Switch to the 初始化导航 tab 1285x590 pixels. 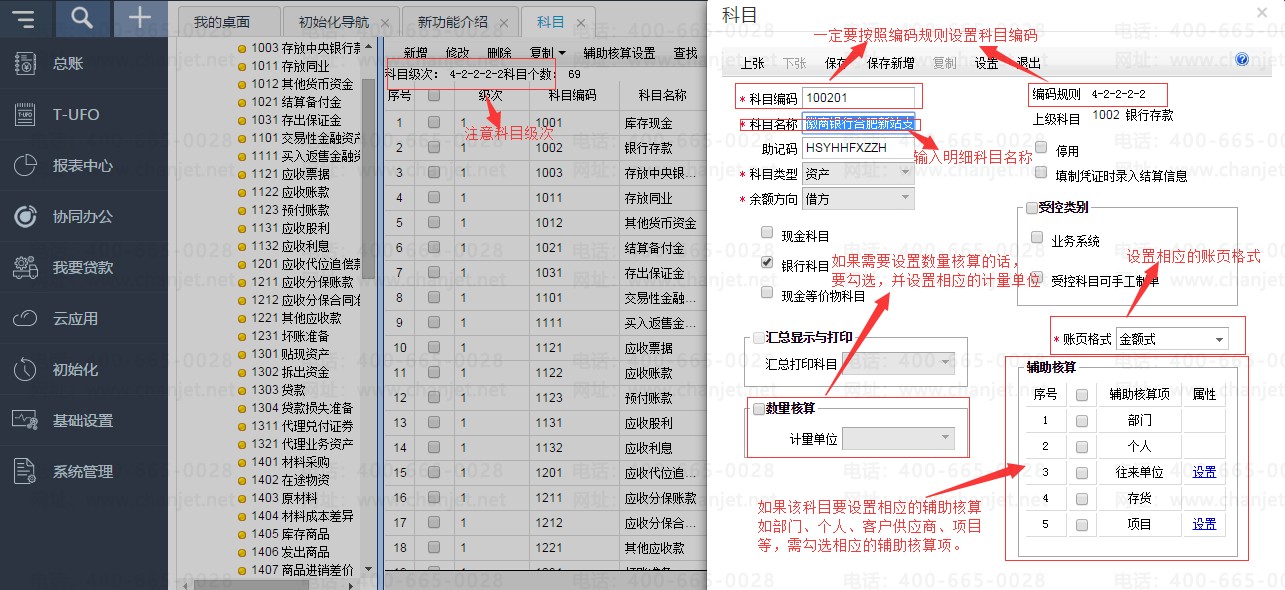pos(339,22)
